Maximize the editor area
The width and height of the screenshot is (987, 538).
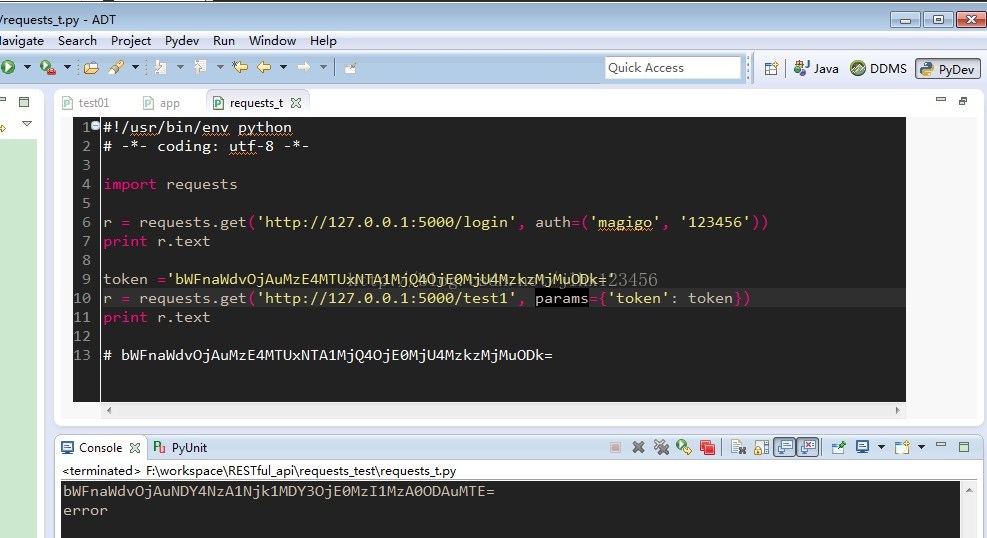click(x=963, y=101)
